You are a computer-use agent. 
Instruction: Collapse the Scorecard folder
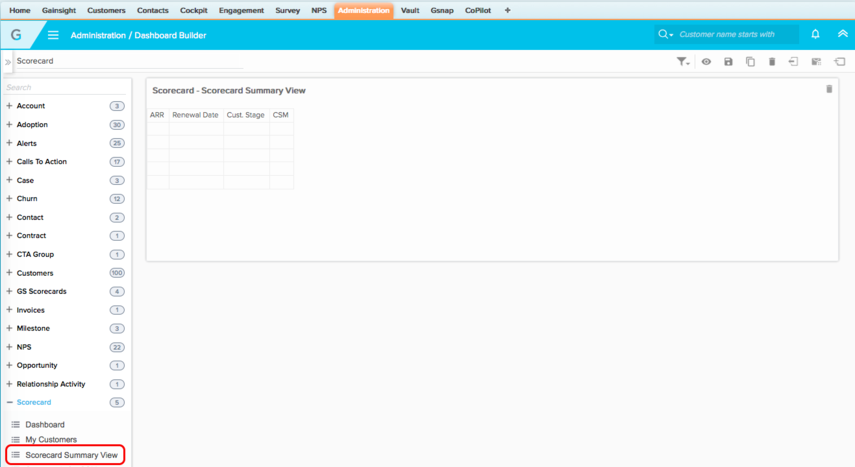point(9,403)
